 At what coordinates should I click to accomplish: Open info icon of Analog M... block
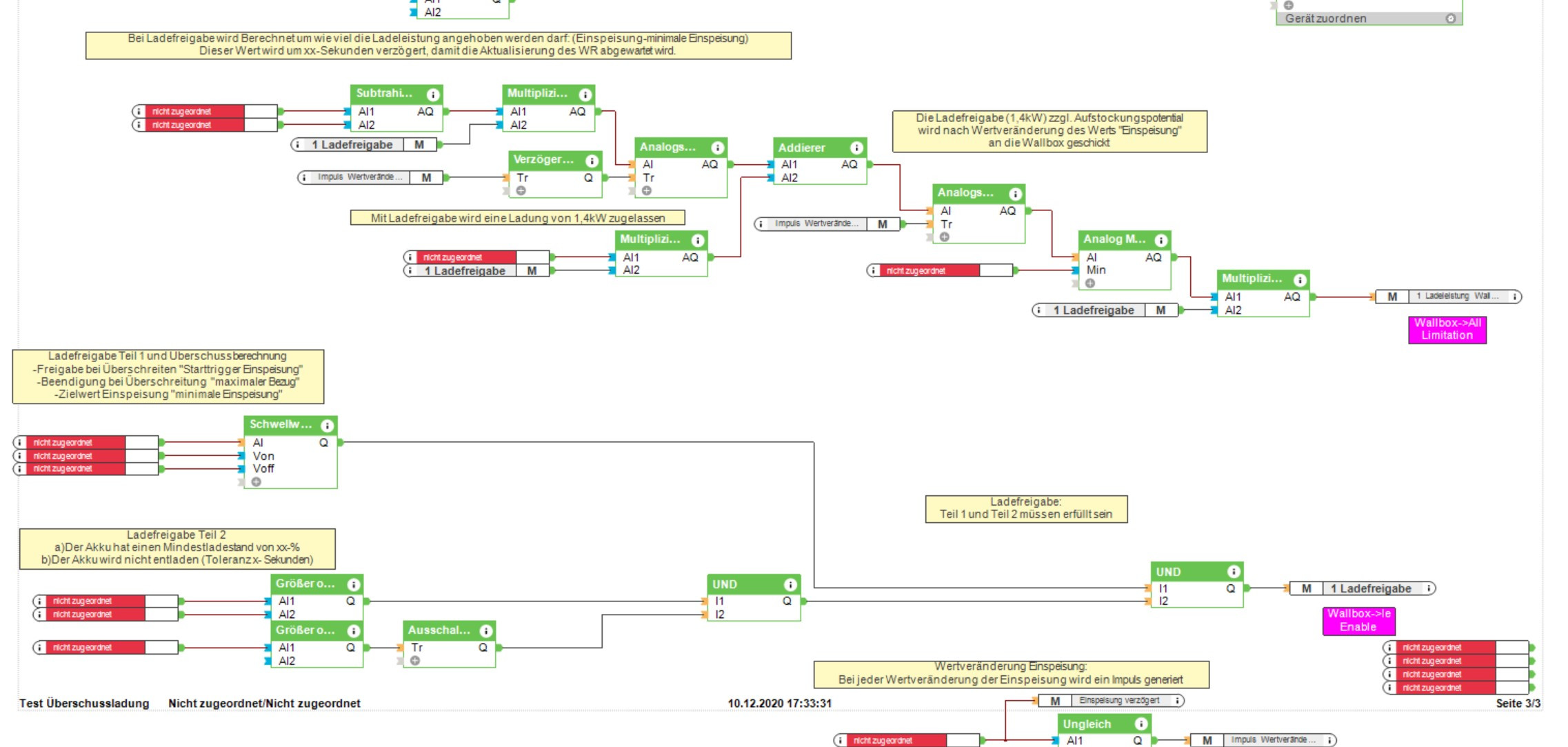[x=1161, y=240]
